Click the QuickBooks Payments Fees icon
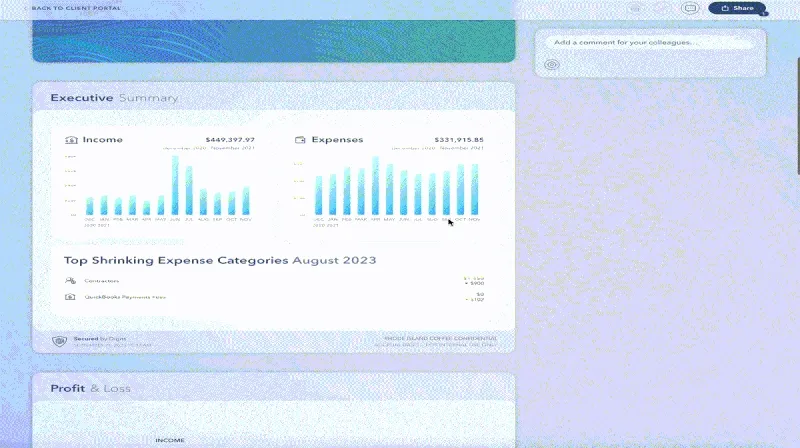 click(x=70, y=297)
